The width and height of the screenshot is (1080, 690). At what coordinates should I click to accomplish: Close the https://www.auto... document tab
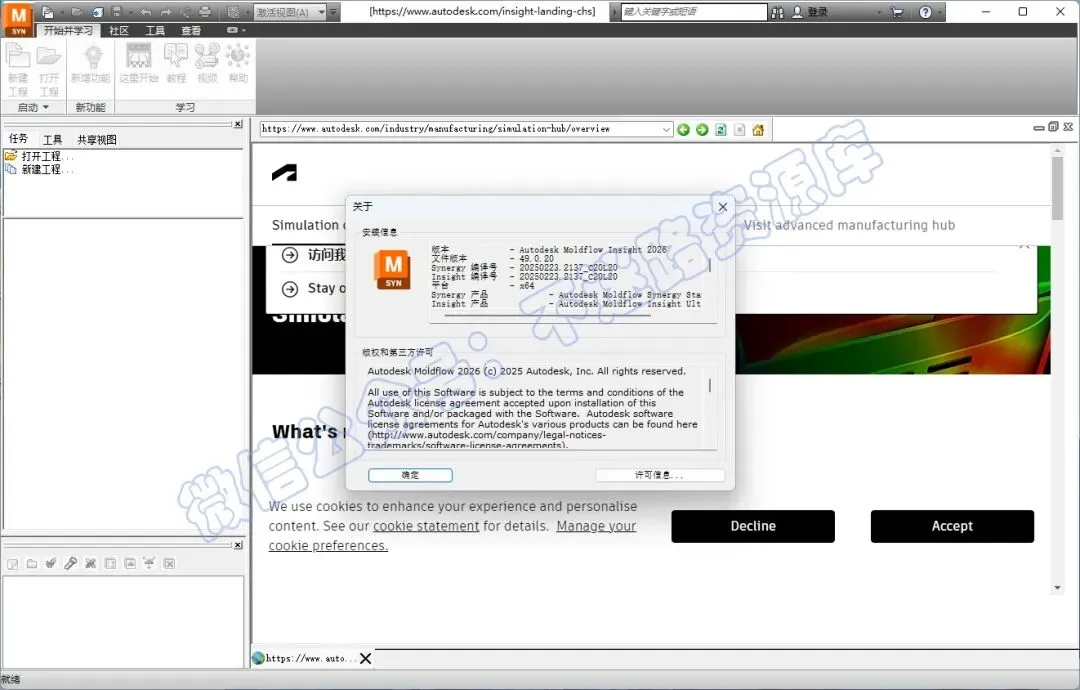tap(366, 659)
